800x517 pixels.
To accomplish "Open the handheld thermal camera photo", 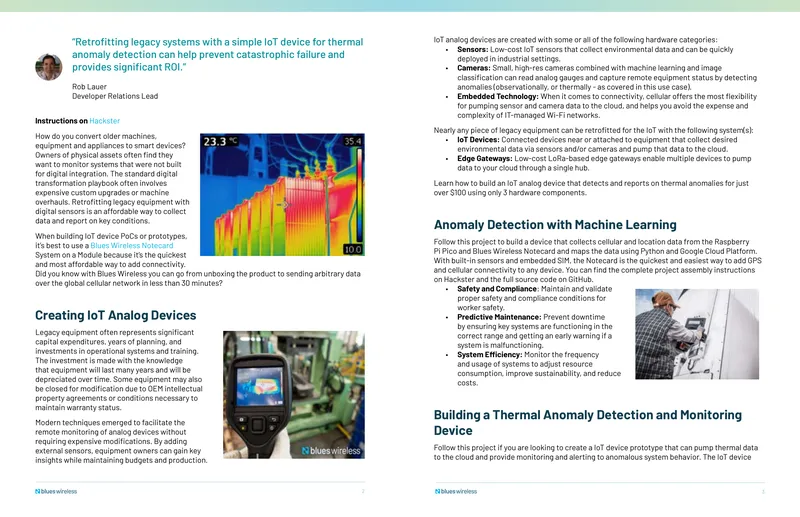I will (294, 395).
